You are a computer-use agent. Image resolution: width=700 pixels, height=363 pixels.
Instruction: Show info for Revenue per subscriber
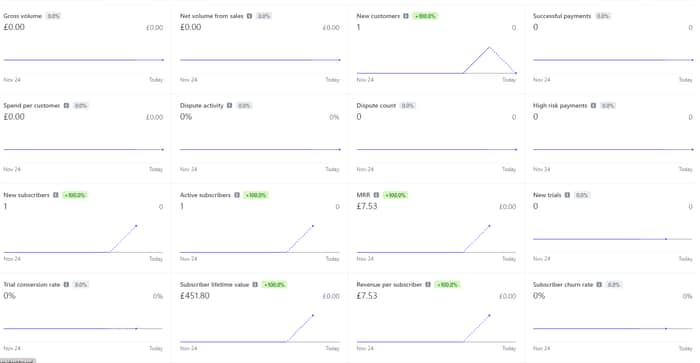pyautogui.click(x=428, y=285)
